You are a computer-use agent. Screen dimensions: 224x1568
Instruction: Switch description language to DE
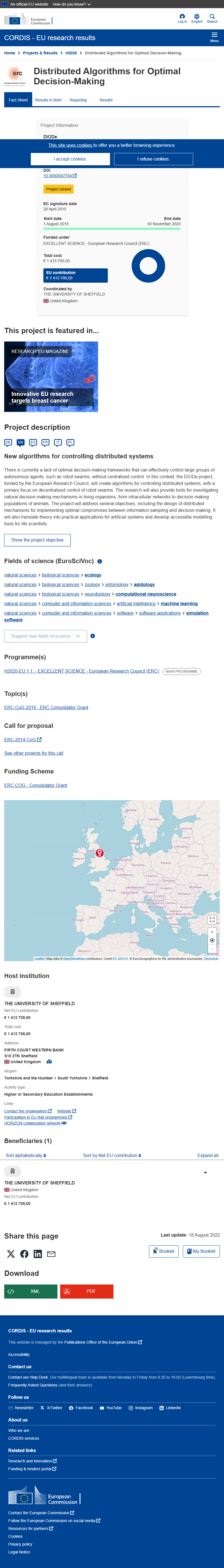pyautogui.click(x=8, y=443)
